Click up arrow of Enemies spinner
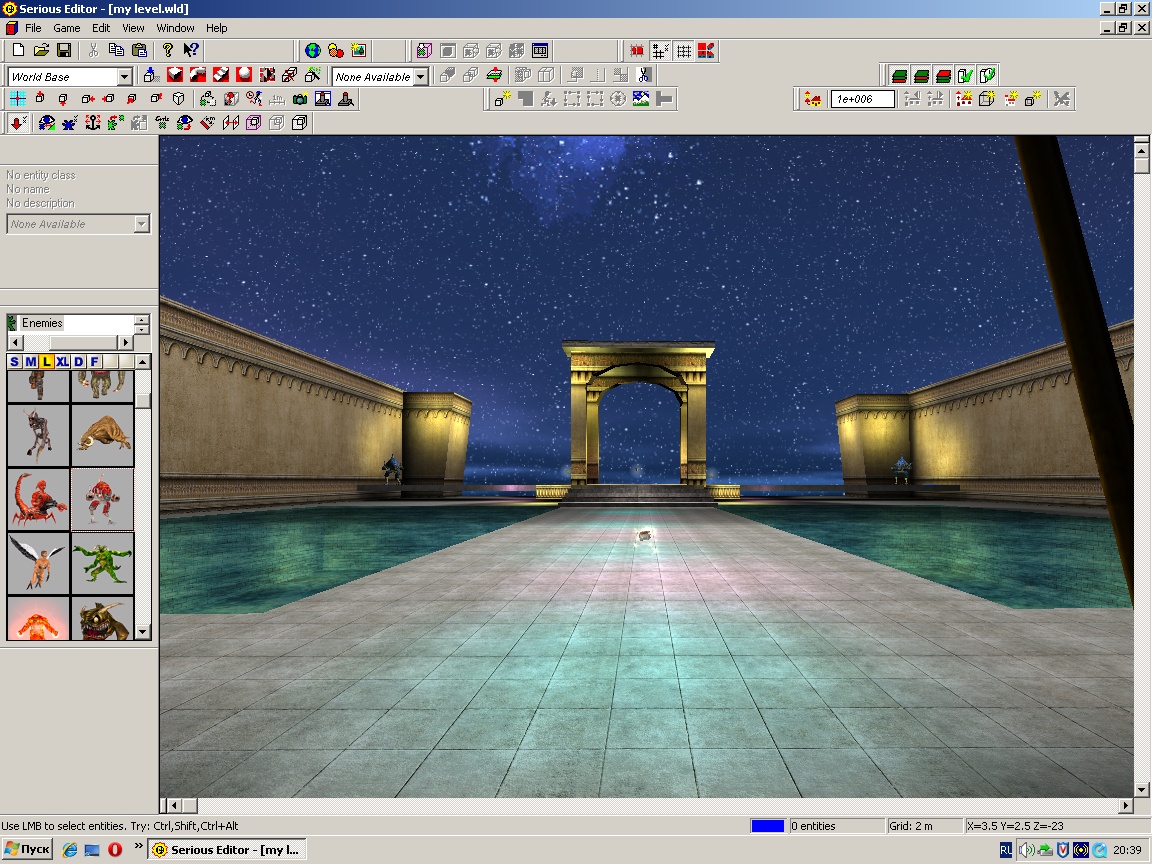 pyautogui.click(x=142, y=319)
